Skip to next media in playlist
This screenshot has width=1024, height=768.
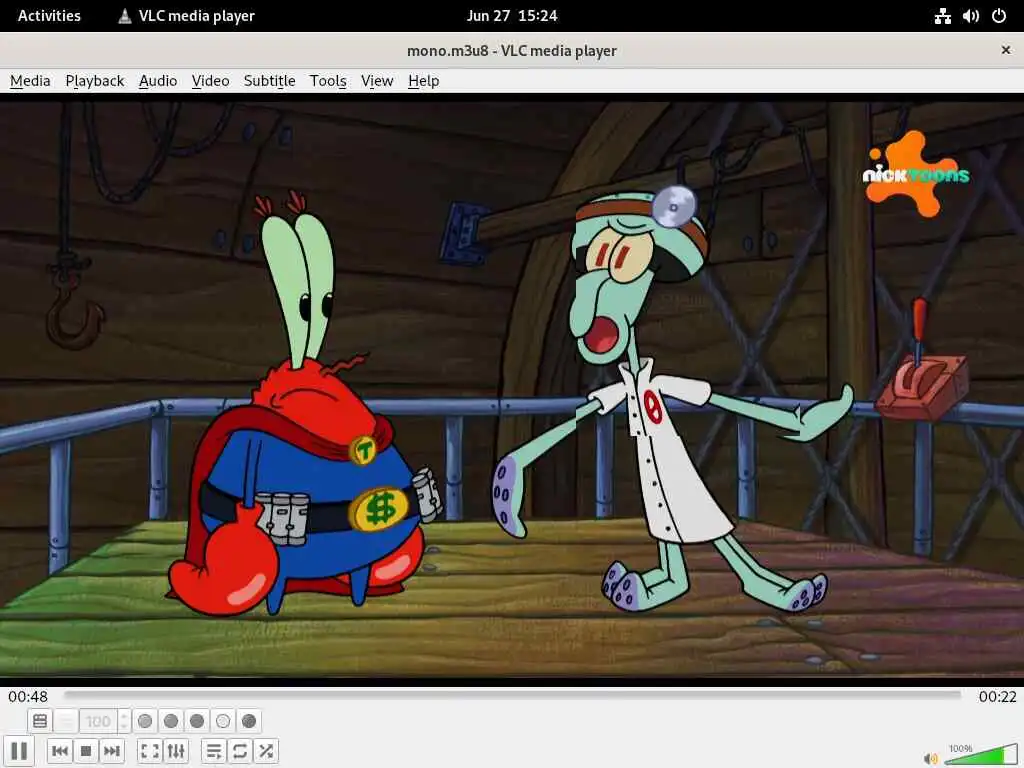pyautogui.click(x=112, y=751)
